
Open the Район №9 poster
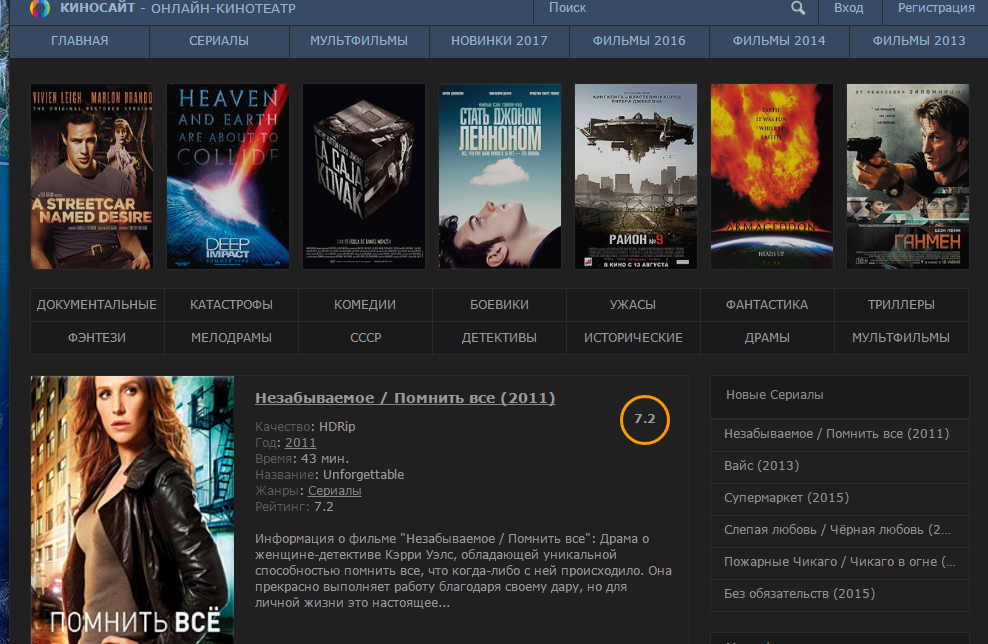pyautogui.click(x=636, y=176)
